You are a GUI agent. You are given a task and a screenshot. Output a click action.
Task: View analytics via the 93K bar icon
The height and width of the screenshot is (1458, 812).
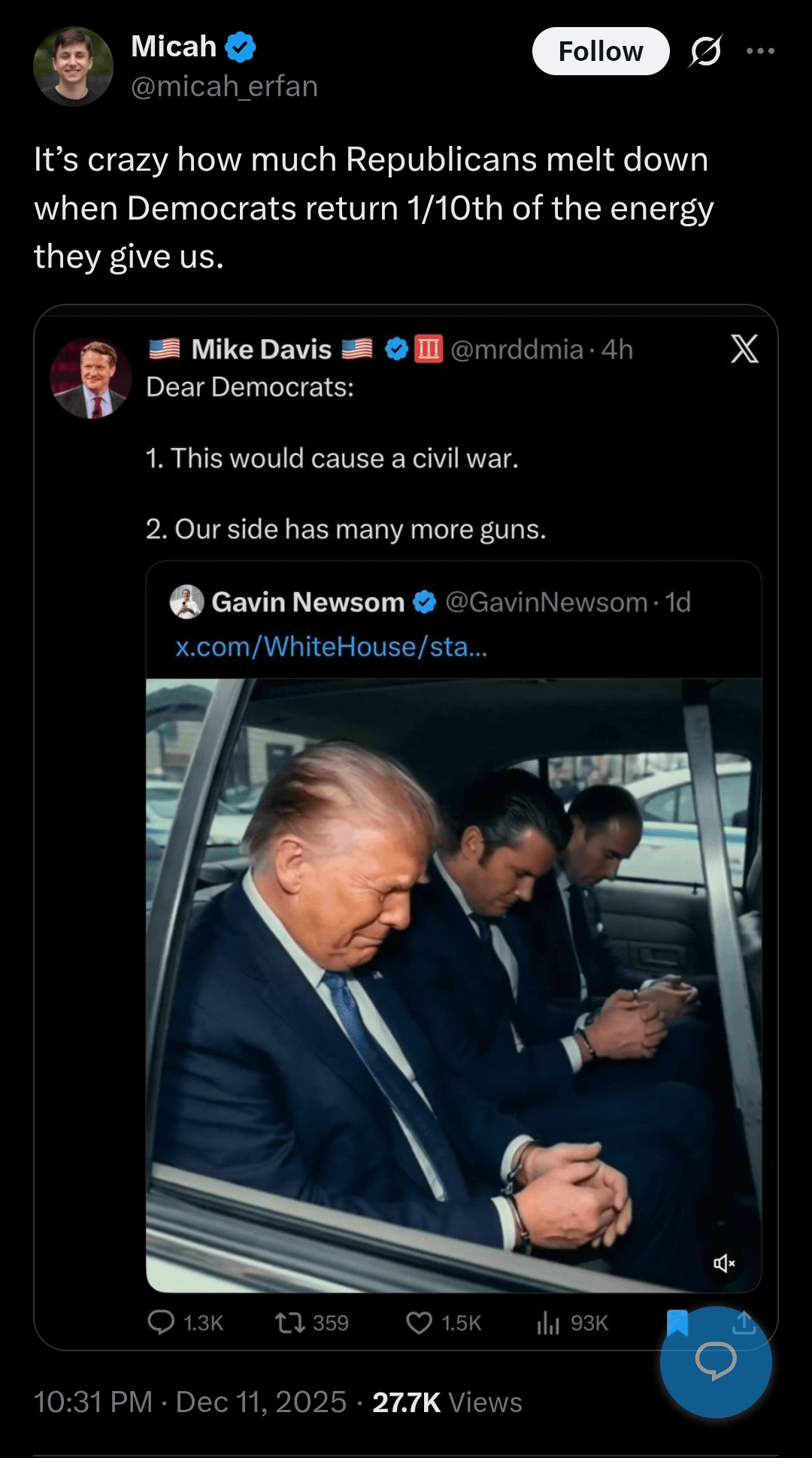point(548,1322)
